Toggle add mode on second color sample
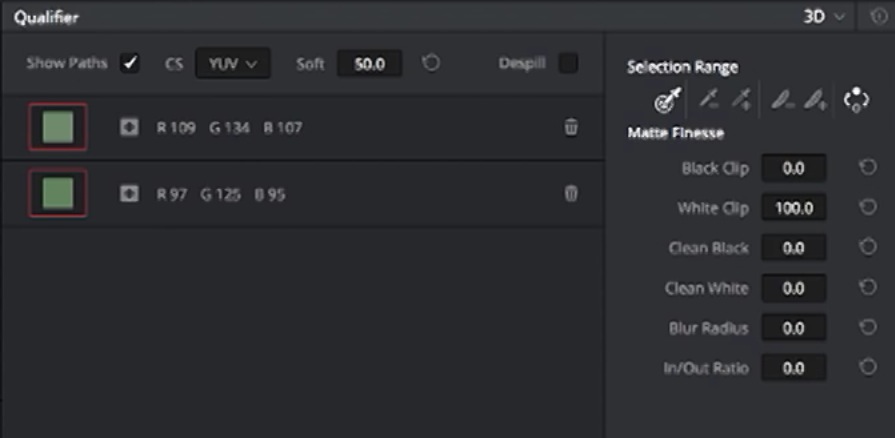This screenshot has height=438, width=895. [129, 194]
